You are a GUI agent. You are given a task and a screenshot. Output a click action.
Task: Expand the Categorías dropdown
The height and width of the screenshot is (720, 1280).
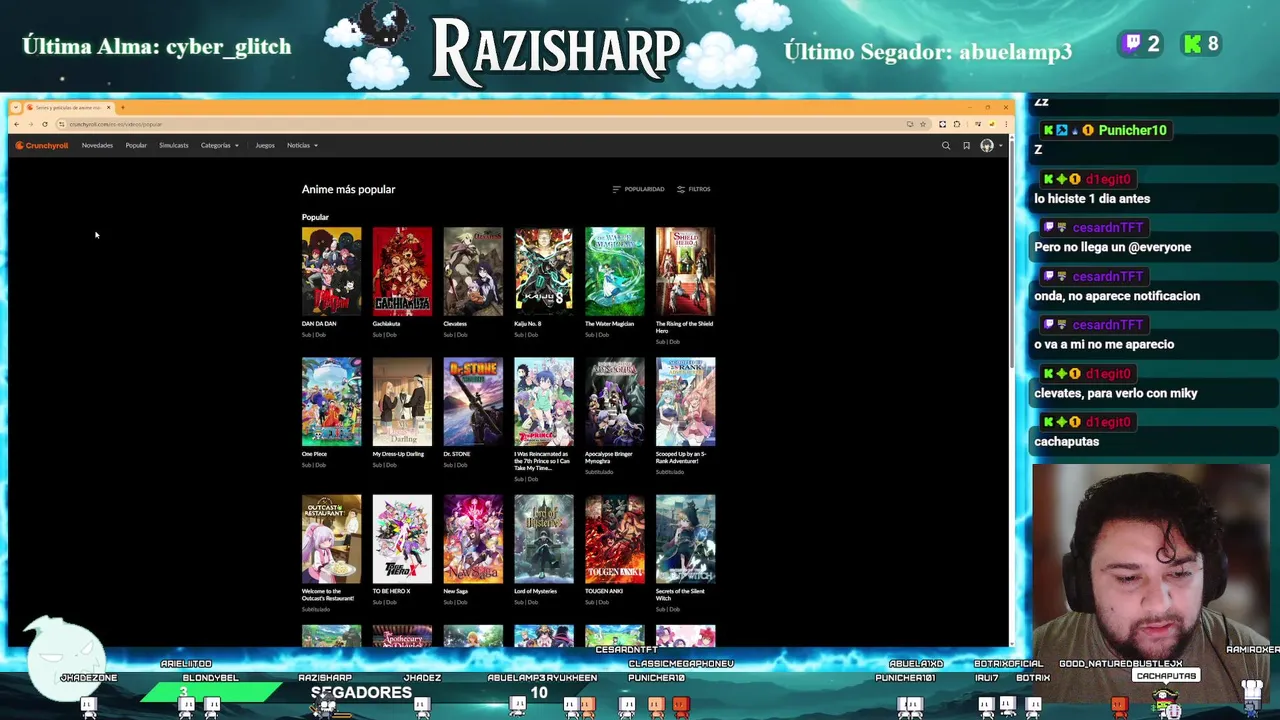[219, 146]
